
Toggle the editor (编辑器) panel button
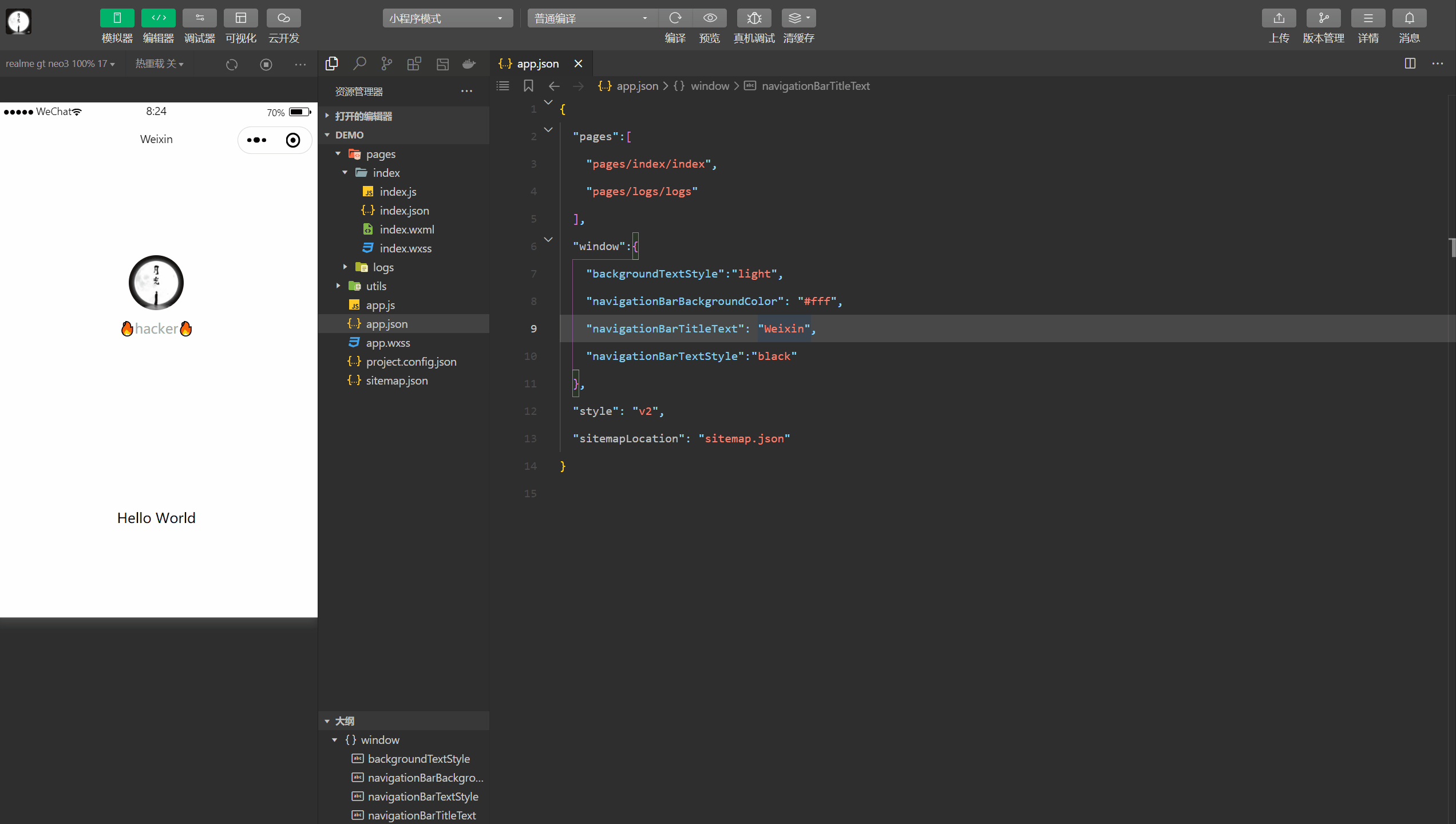[158, 18]
